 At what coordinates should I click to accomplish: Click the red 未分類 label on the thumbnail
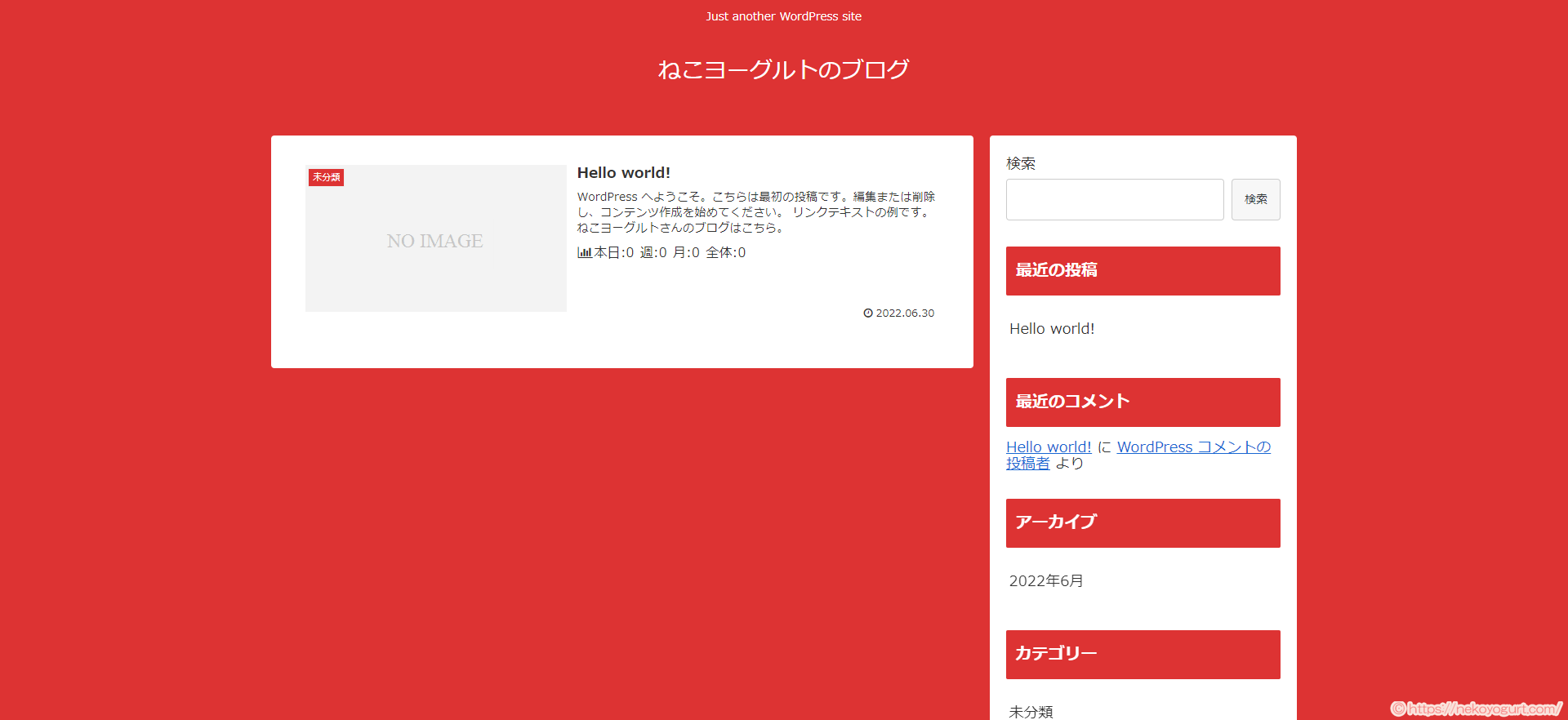click(x=326, y=177)
